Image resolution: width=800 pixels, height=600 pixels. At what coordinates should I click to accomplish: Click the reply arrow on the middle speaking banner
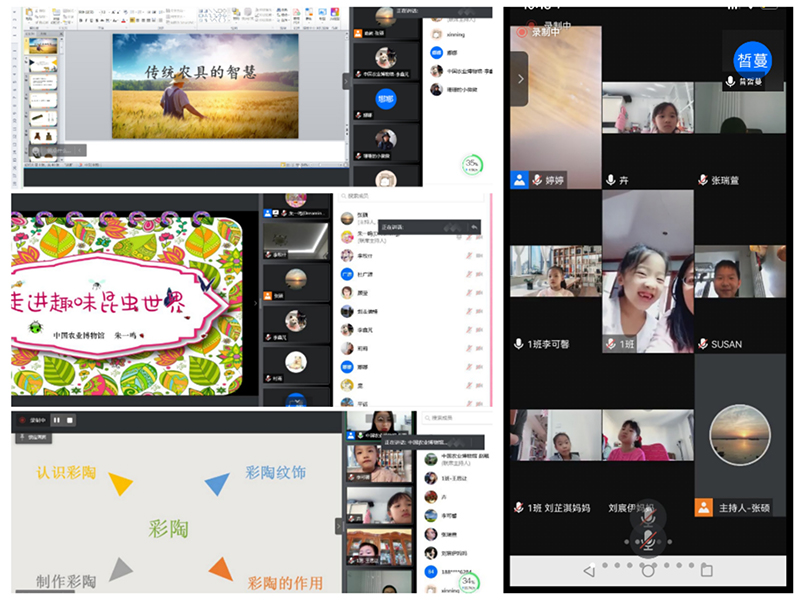[x=474, y=227]
